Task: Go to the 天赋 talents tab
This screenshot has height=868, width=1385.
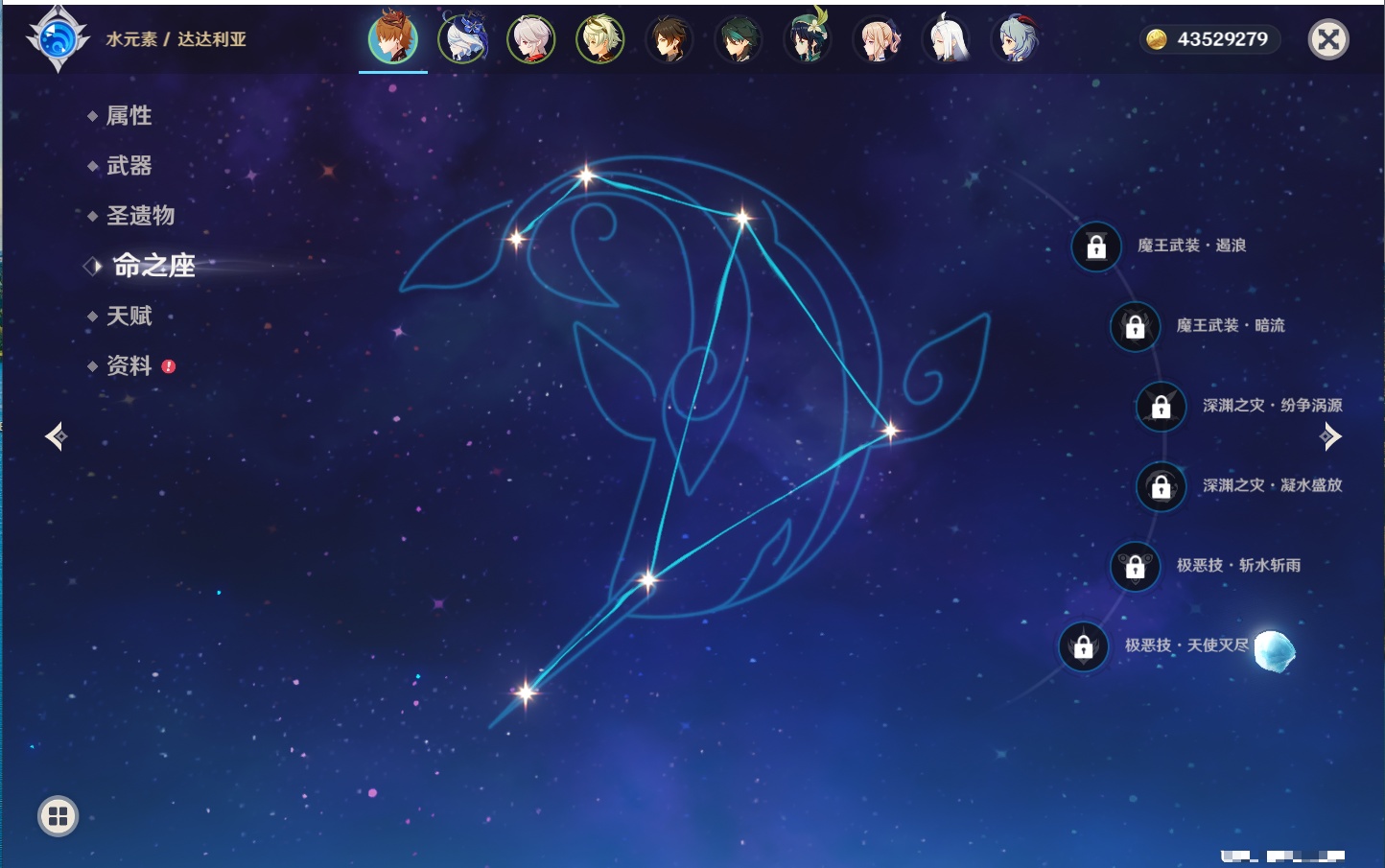Action: click(129, 317)
